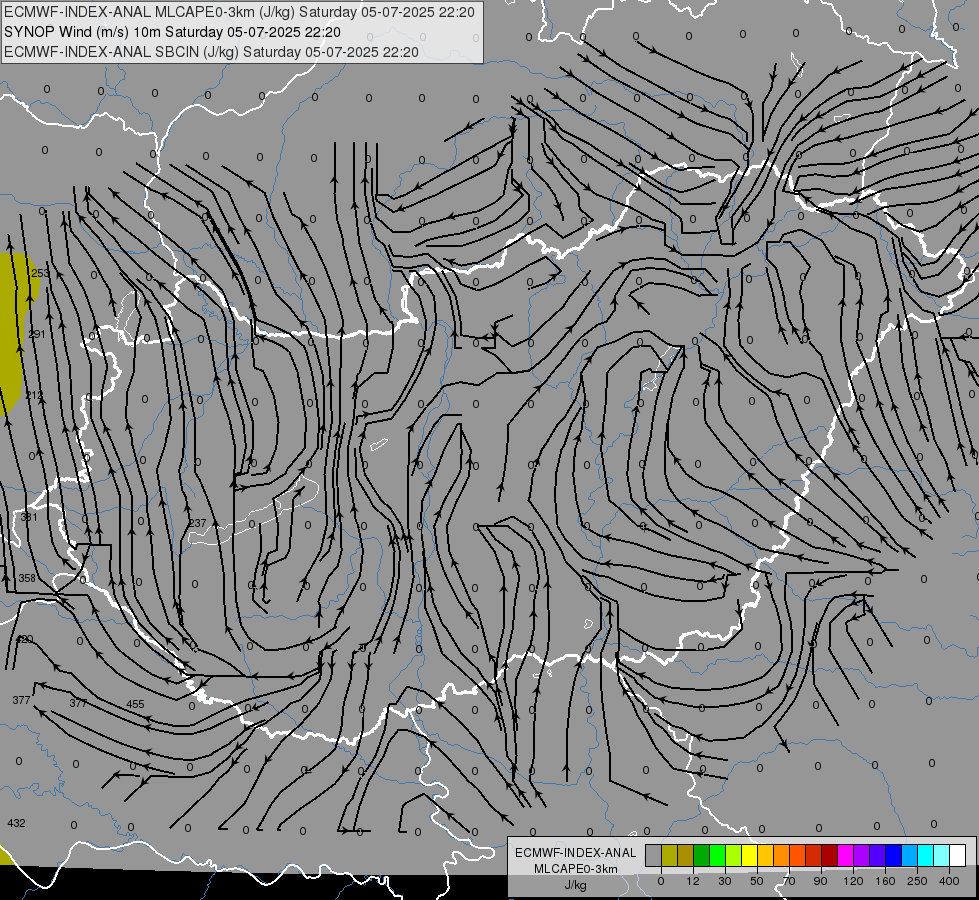Click the 253 value on the map
Viewport: 979px width, 900px height.
pyautogui.click(x=40, y=273)
